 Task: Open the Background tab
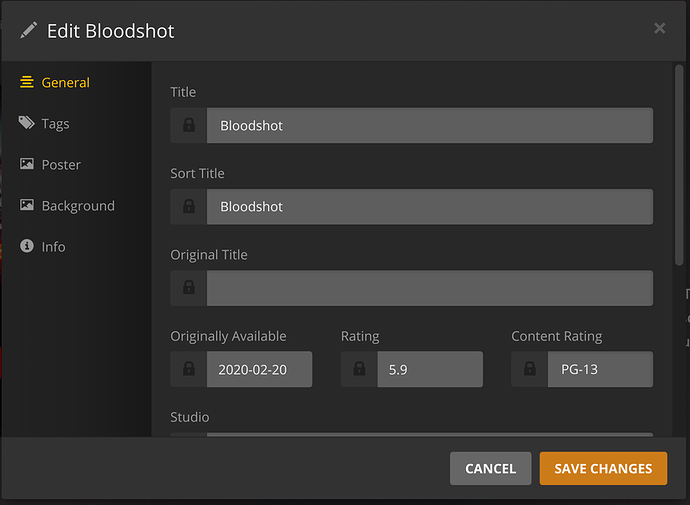point(78,206)
